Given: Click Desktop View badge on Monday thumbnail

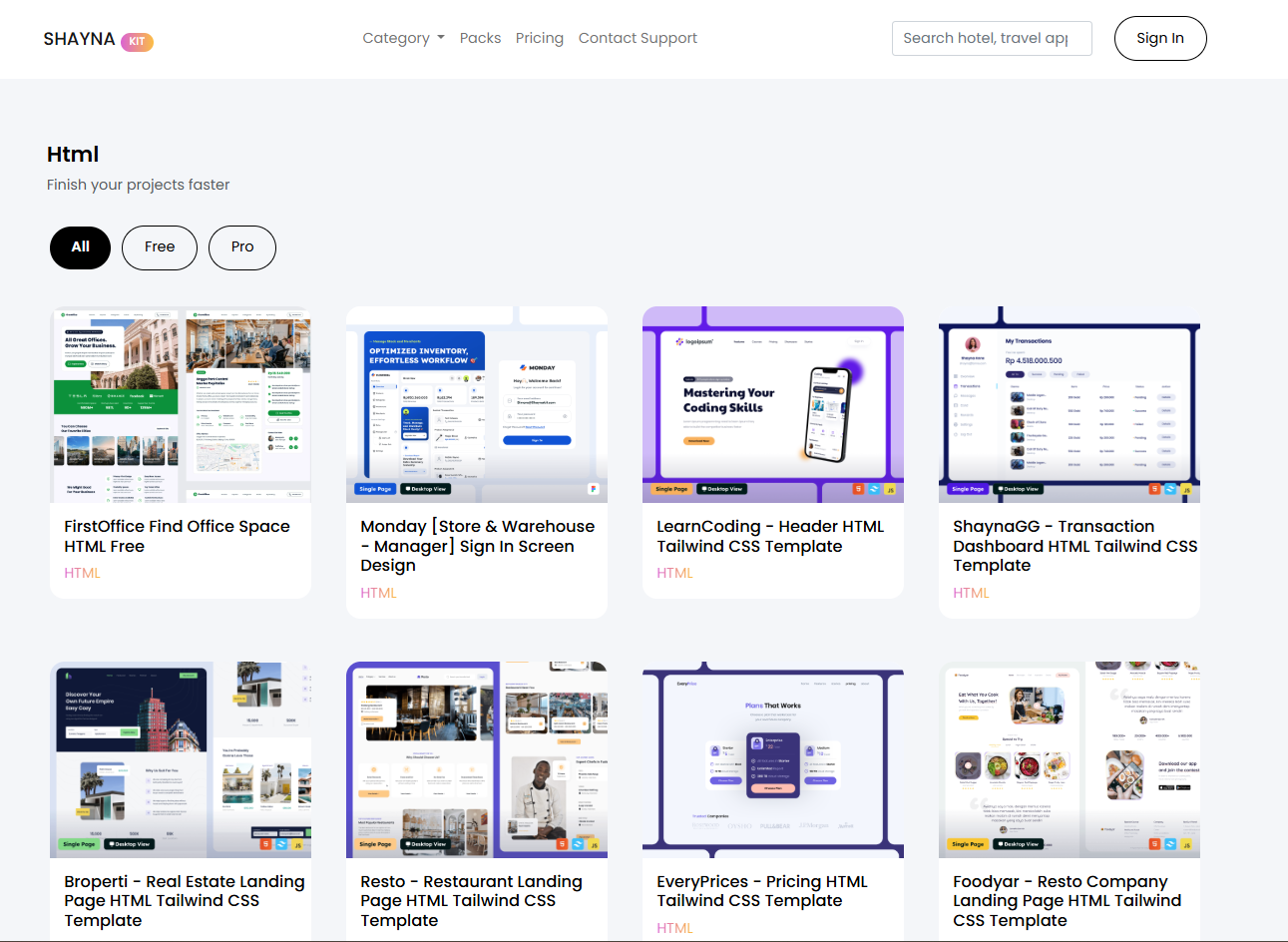Looking at the screenshot, I should (x=426, y=489).
